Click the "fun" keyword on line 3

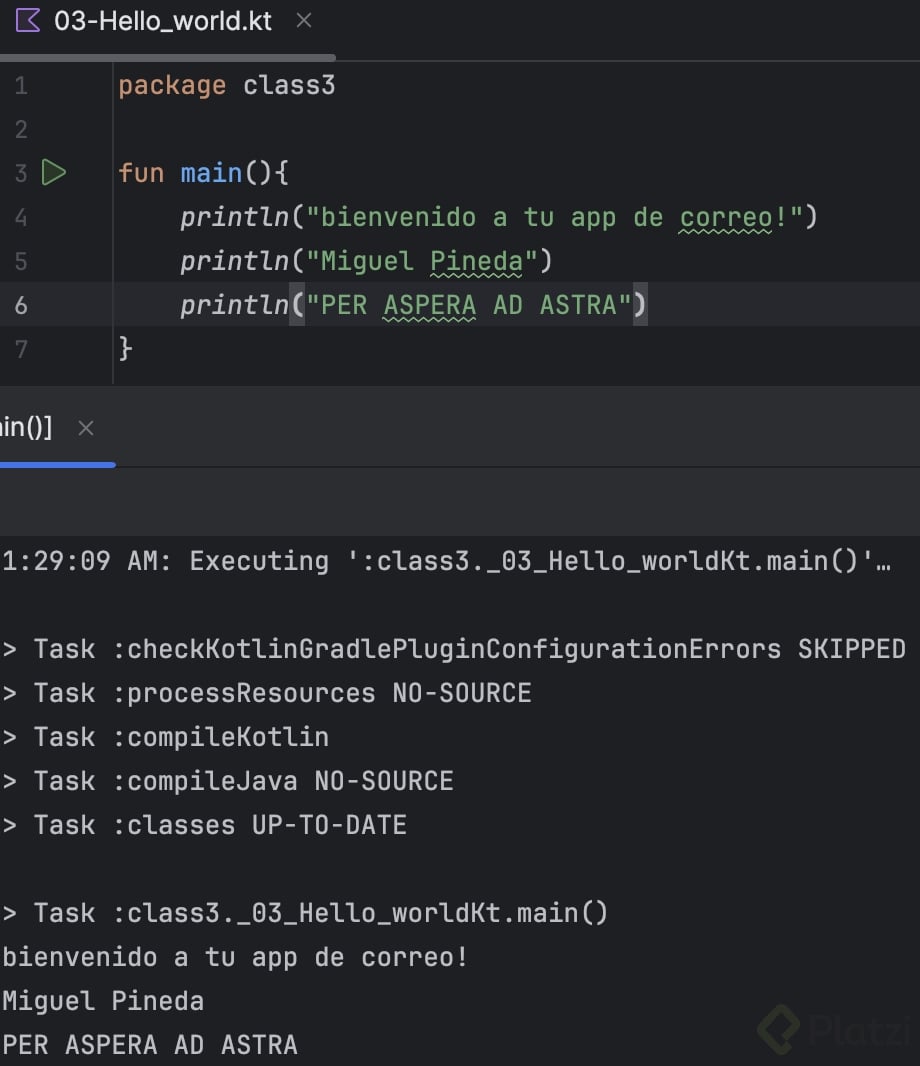tap(141, 173)
